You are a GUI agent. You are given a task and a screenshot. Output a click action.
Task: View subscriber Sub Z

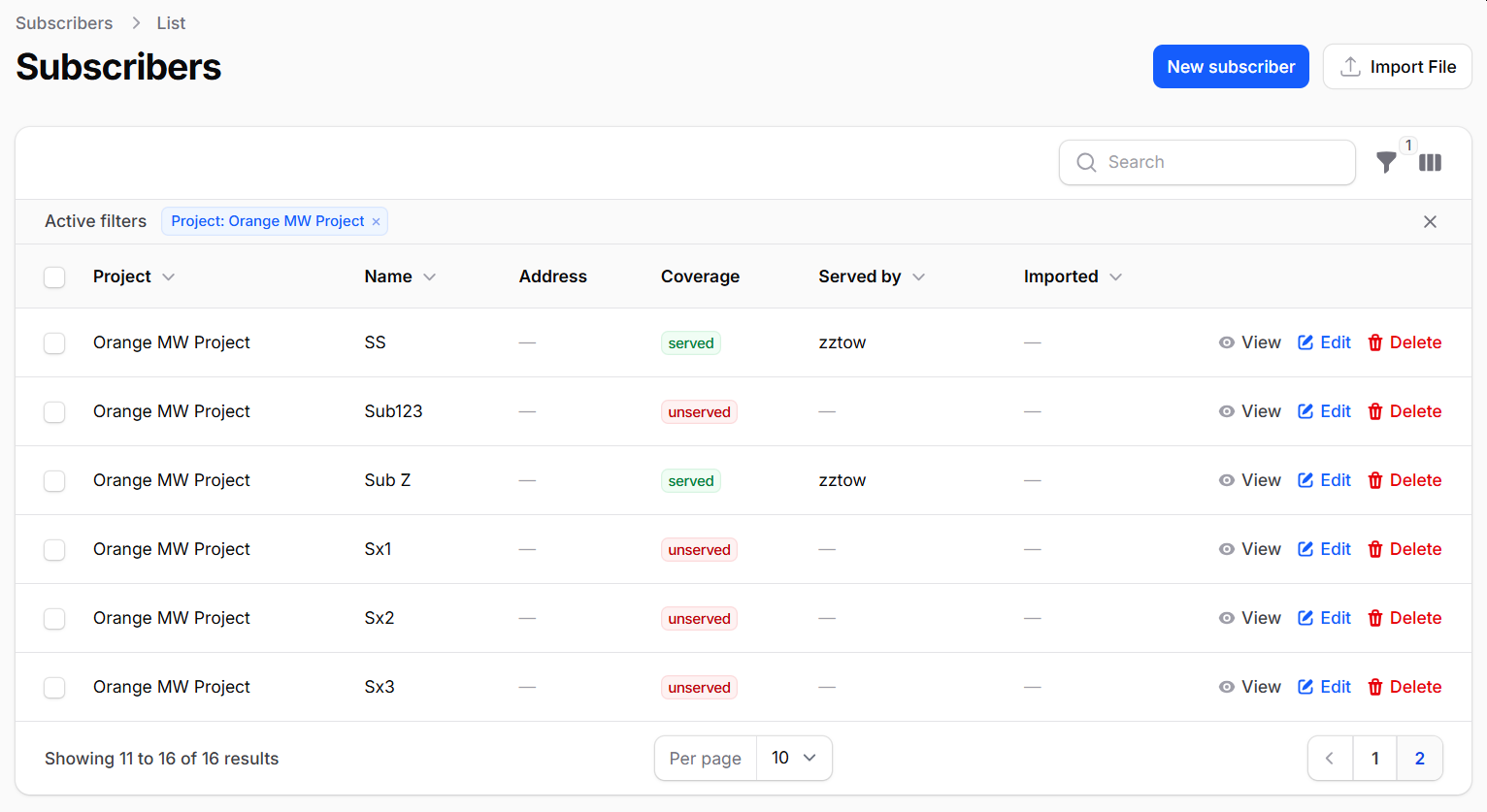click(1249, 480)
